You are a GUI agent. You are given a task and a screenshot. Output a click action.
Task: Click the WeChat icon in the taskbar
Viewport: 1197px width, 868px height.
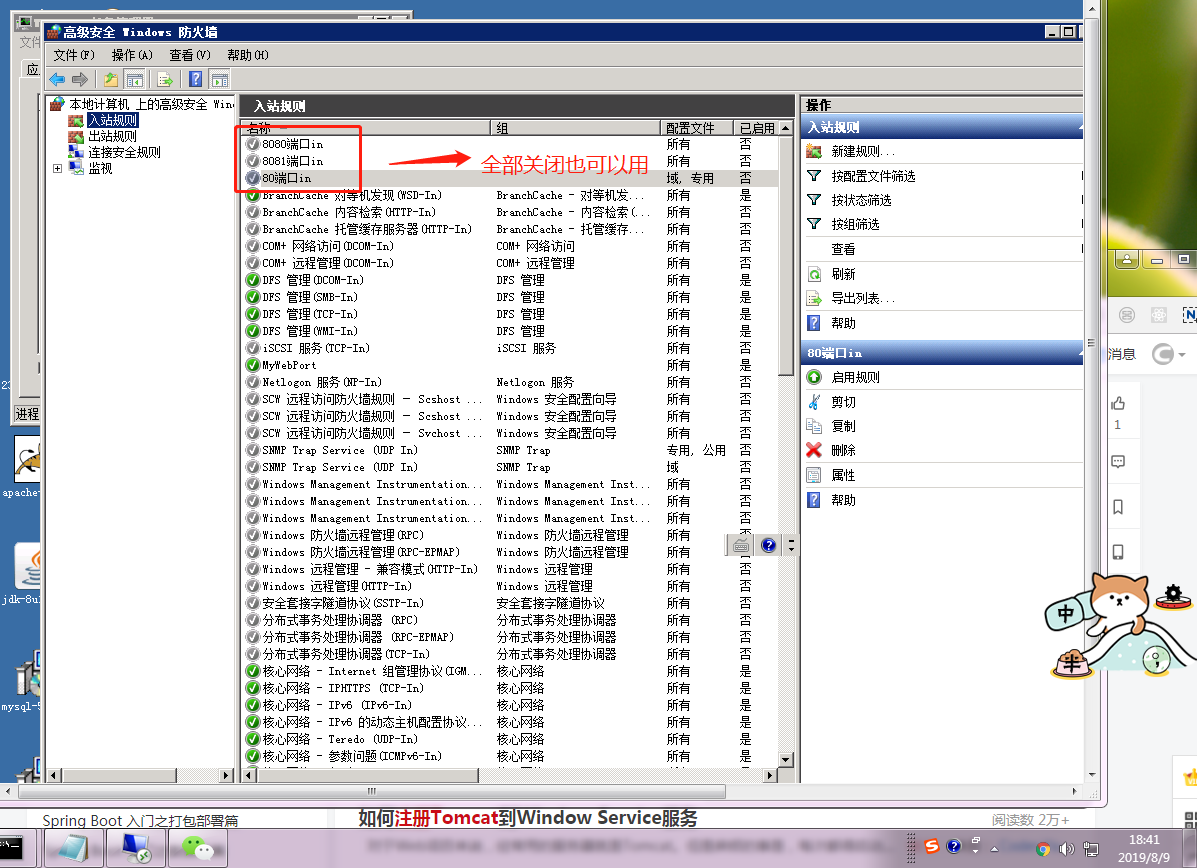pos(198,848)
